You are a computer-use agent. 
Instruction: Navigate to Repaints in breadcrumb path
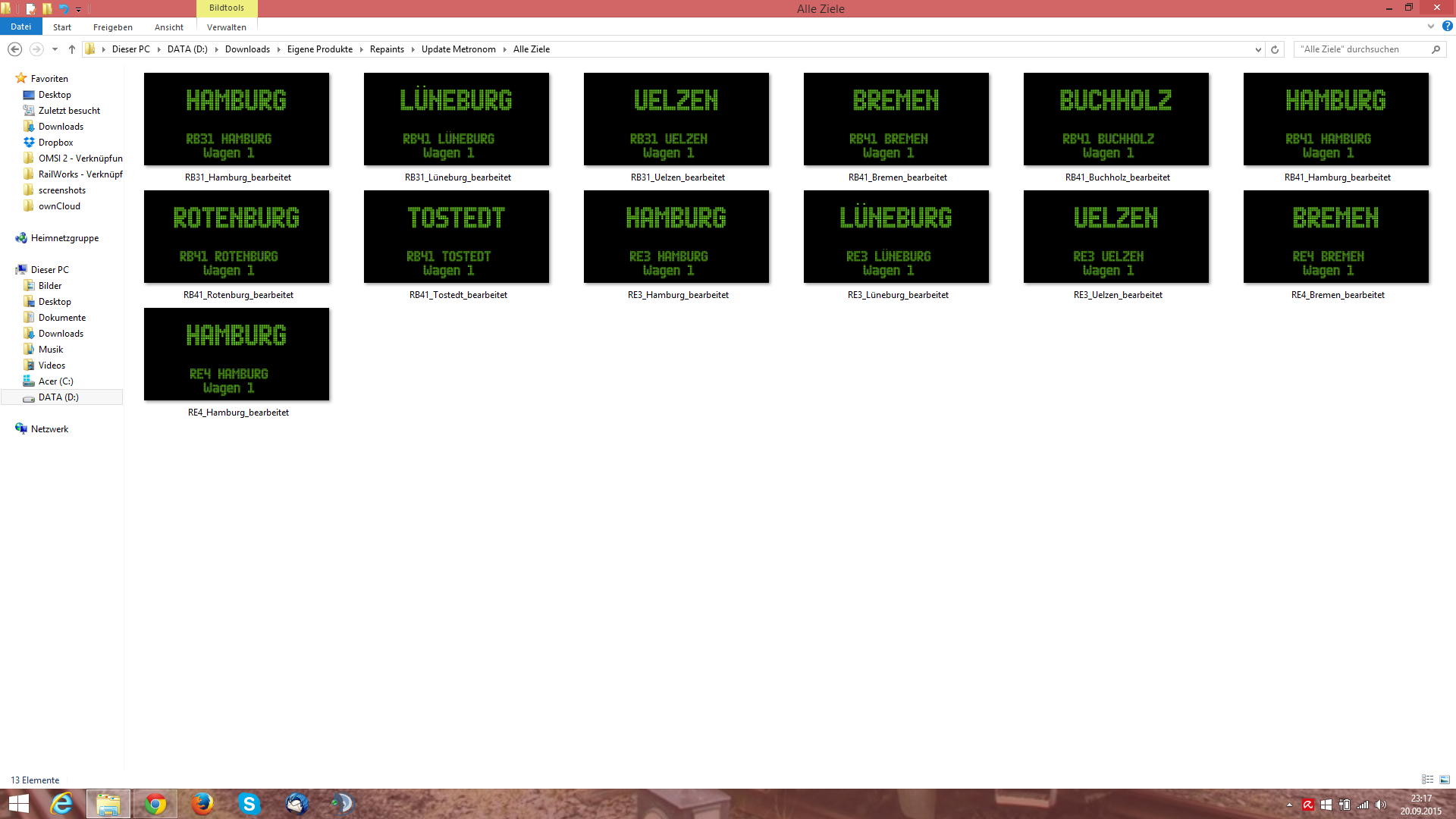tap(387, 49)
